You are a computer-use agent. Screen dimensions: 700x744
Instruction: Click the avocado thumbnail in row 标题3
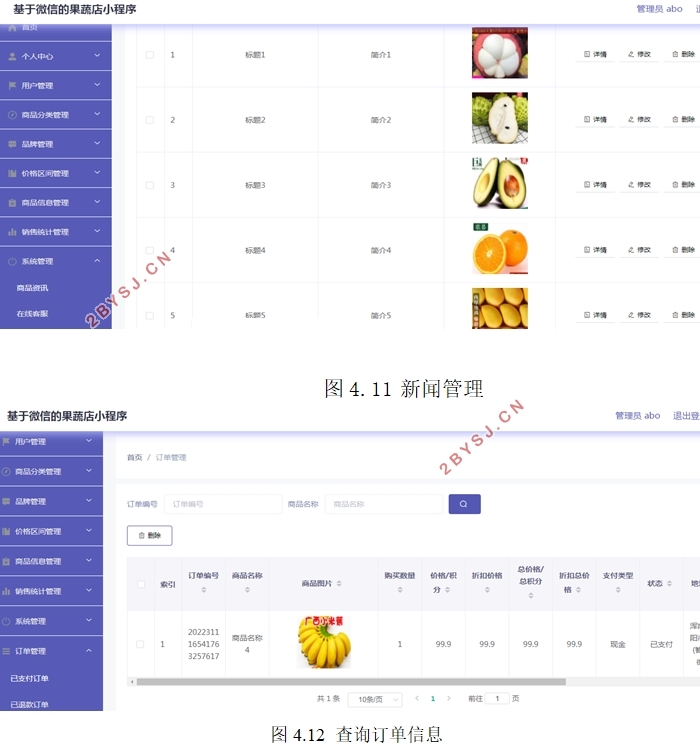tap(500, 183)
